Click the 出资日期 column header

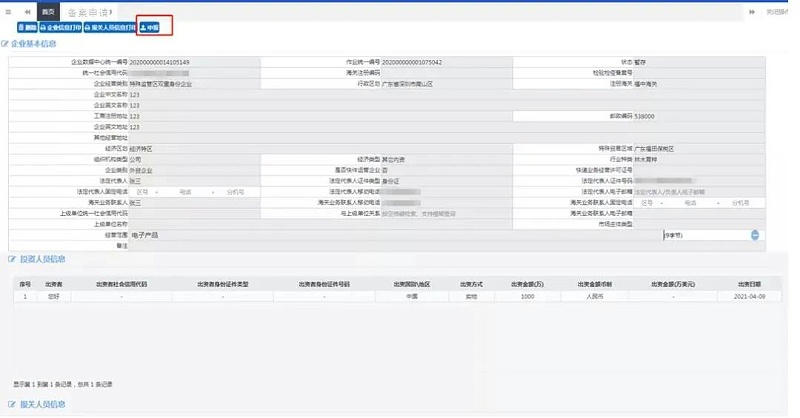pyautogui.click(x=749, y=284)
